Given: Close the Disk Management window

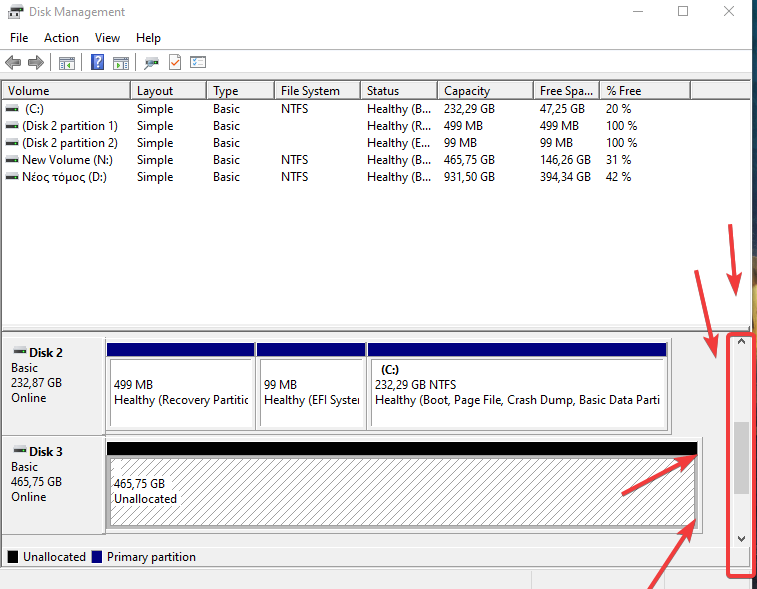Looking at the screenshot, I should 729,11.
